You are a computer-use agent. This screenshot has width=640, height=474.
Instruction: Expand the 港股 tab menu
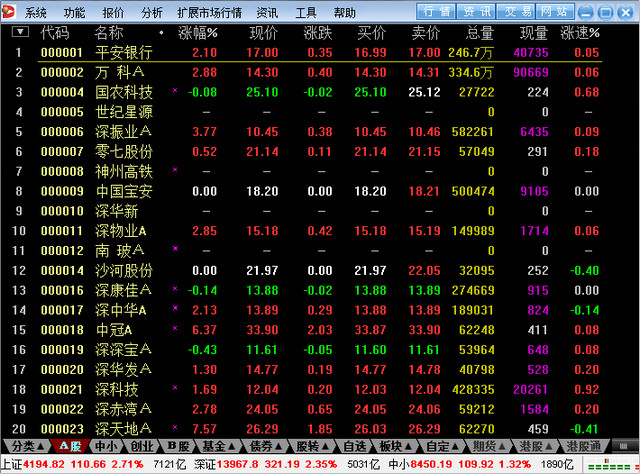[536, 446]
